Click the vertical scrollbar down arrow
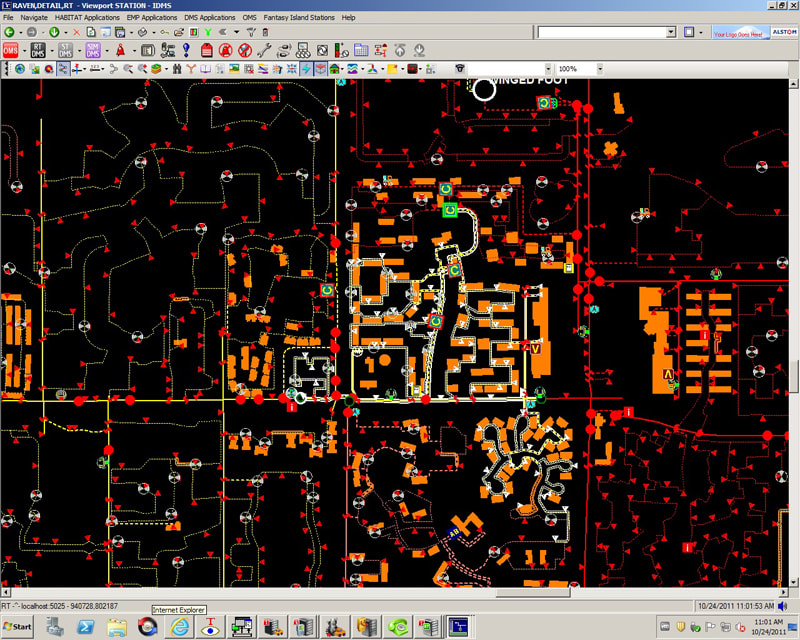 [x=793, y=582]
